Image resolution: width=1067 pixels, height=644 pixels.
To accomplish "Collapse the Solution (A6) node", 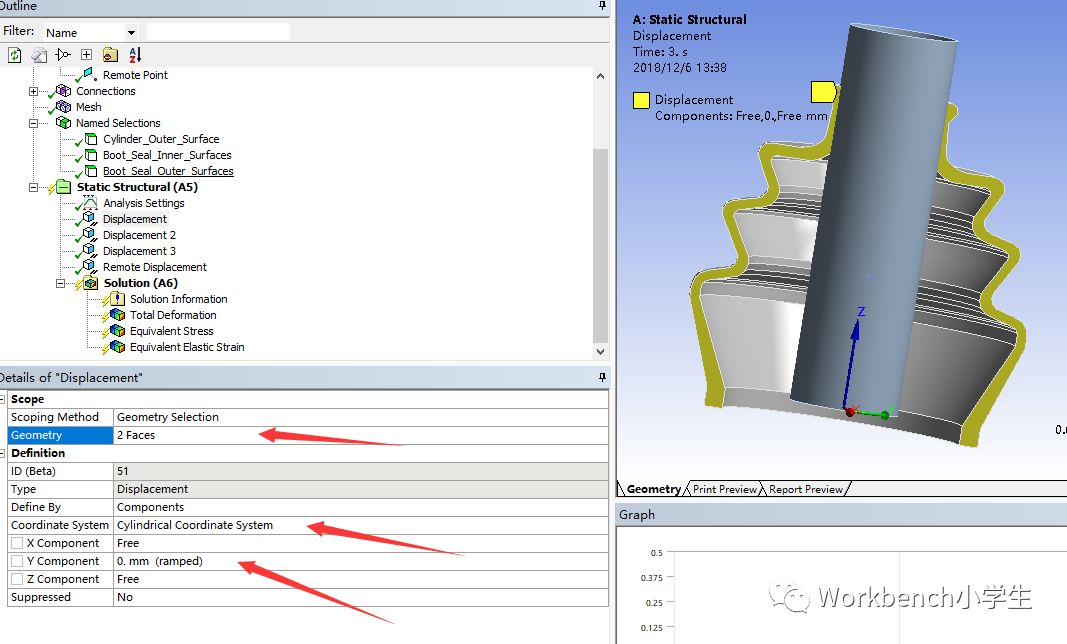I will (60, 283).
